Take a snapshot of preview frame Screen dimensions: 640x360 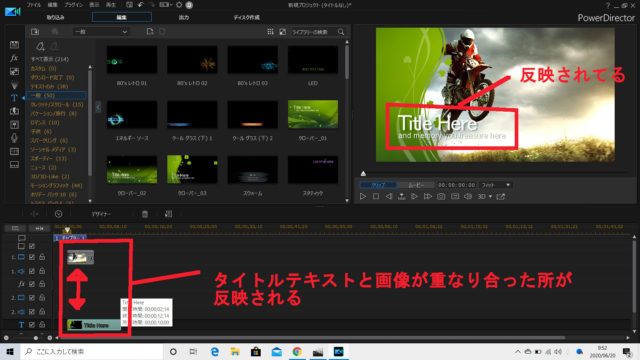[x=441, y=196]
